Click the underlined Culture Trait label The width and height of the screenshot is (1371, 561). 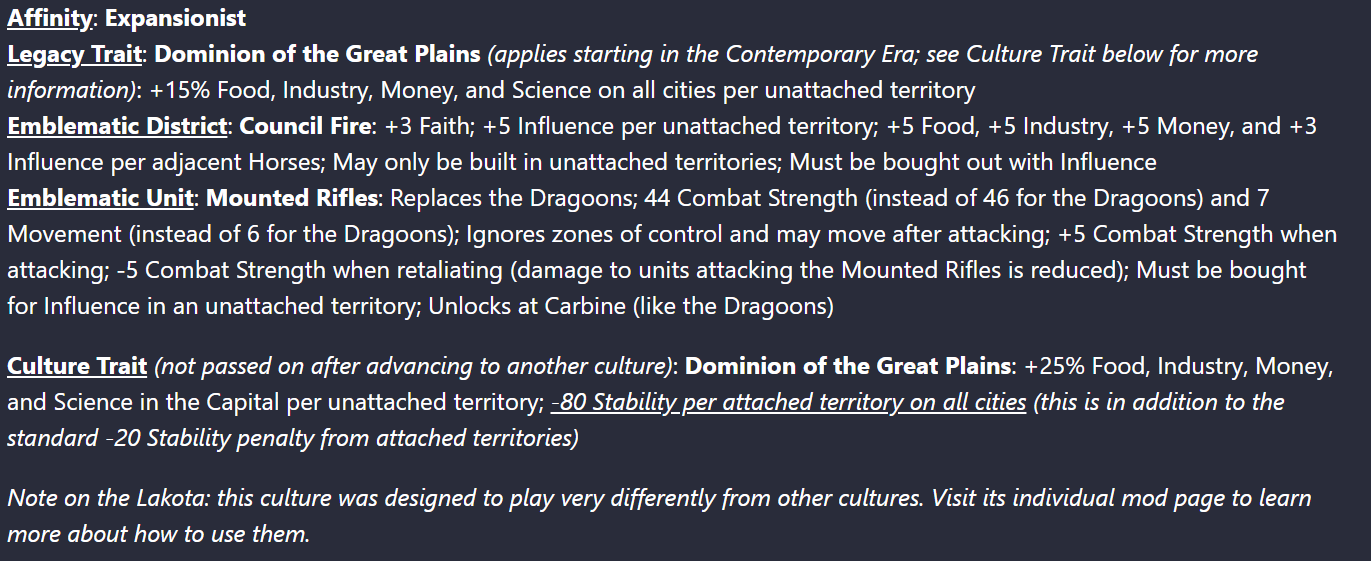(77, 366)
